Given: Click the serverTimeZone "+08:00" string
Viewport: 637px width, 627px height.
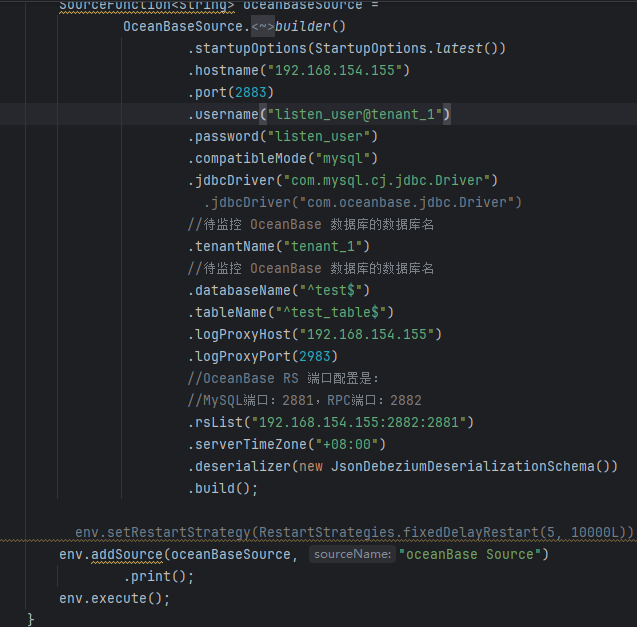Looking at the screenshot, I should point(347,444).
